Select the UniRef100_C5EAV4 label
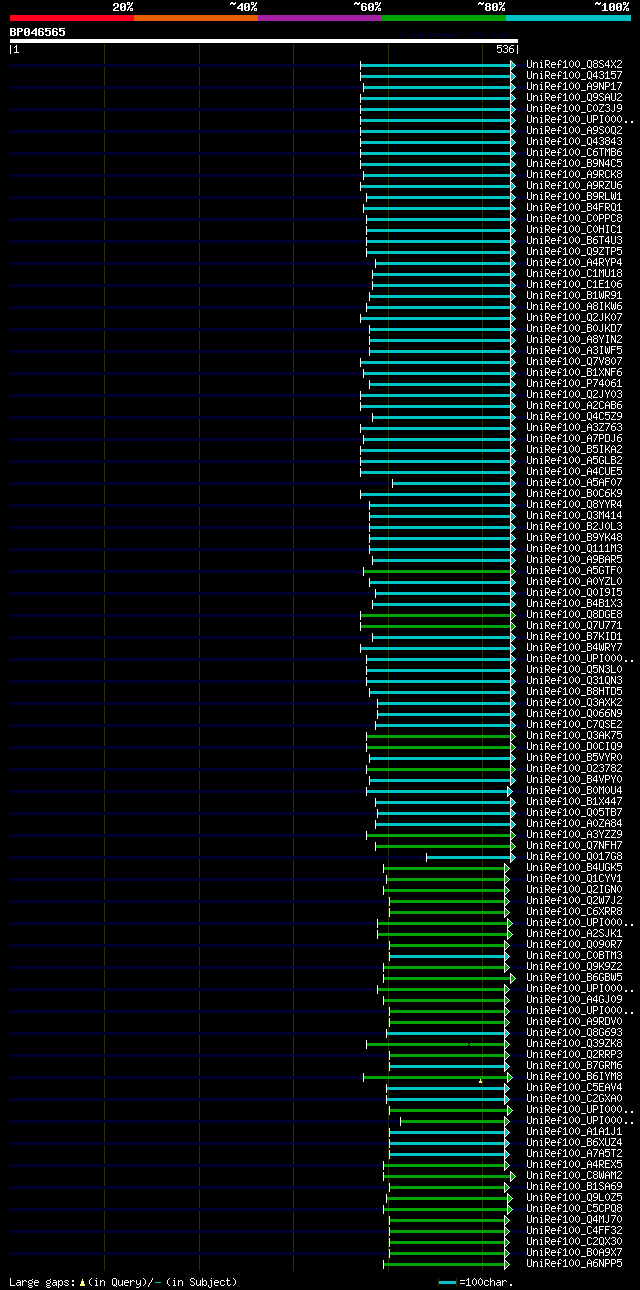The height and width of the screenshot is (1290, 640). point(574,1087)
